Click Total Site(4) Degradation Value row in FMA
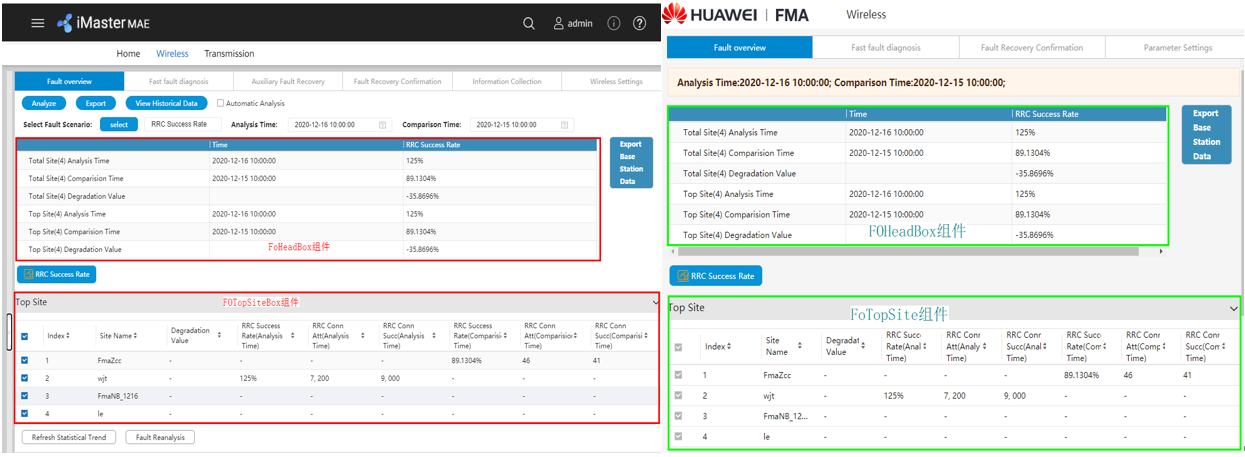 (917, 173)
